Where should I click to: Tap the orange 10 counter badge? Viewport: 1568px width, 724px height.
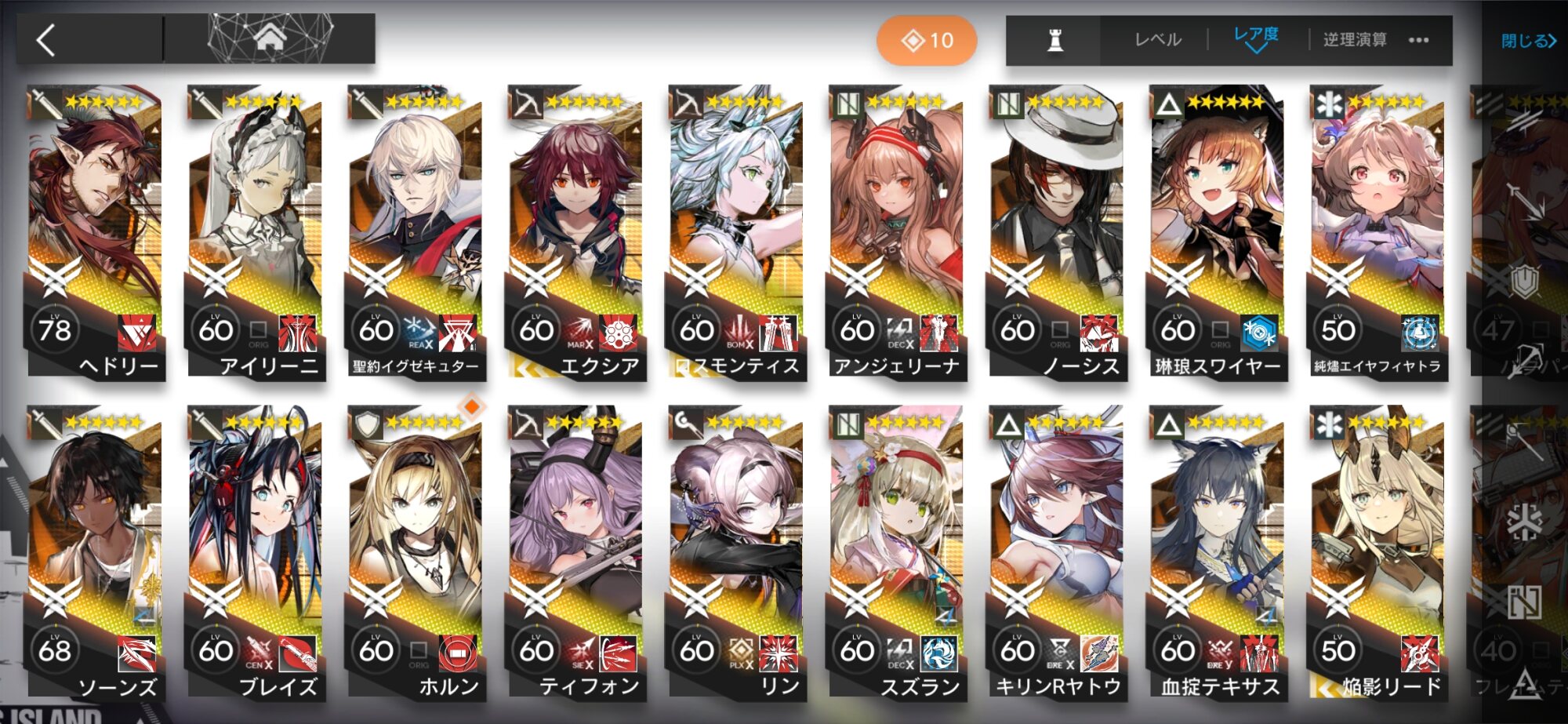[927, 40]
